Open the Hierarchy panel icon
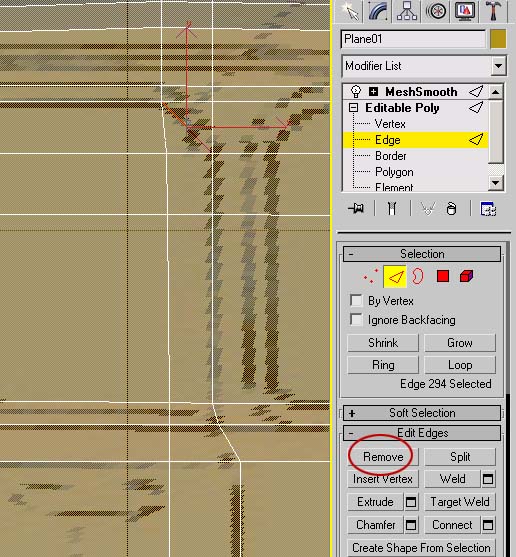 click(407, 11)
